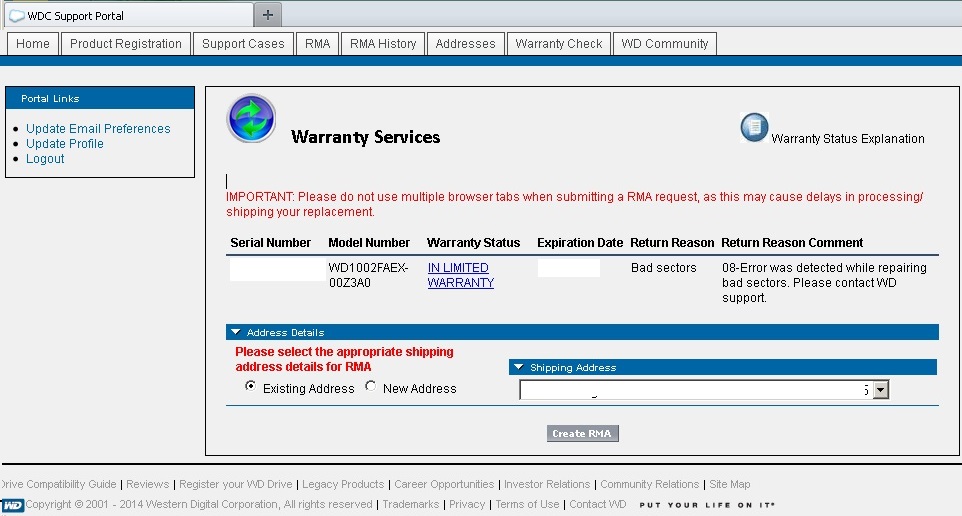
Task: Open the Investor Relations footer link
Action: pos(547,484)
